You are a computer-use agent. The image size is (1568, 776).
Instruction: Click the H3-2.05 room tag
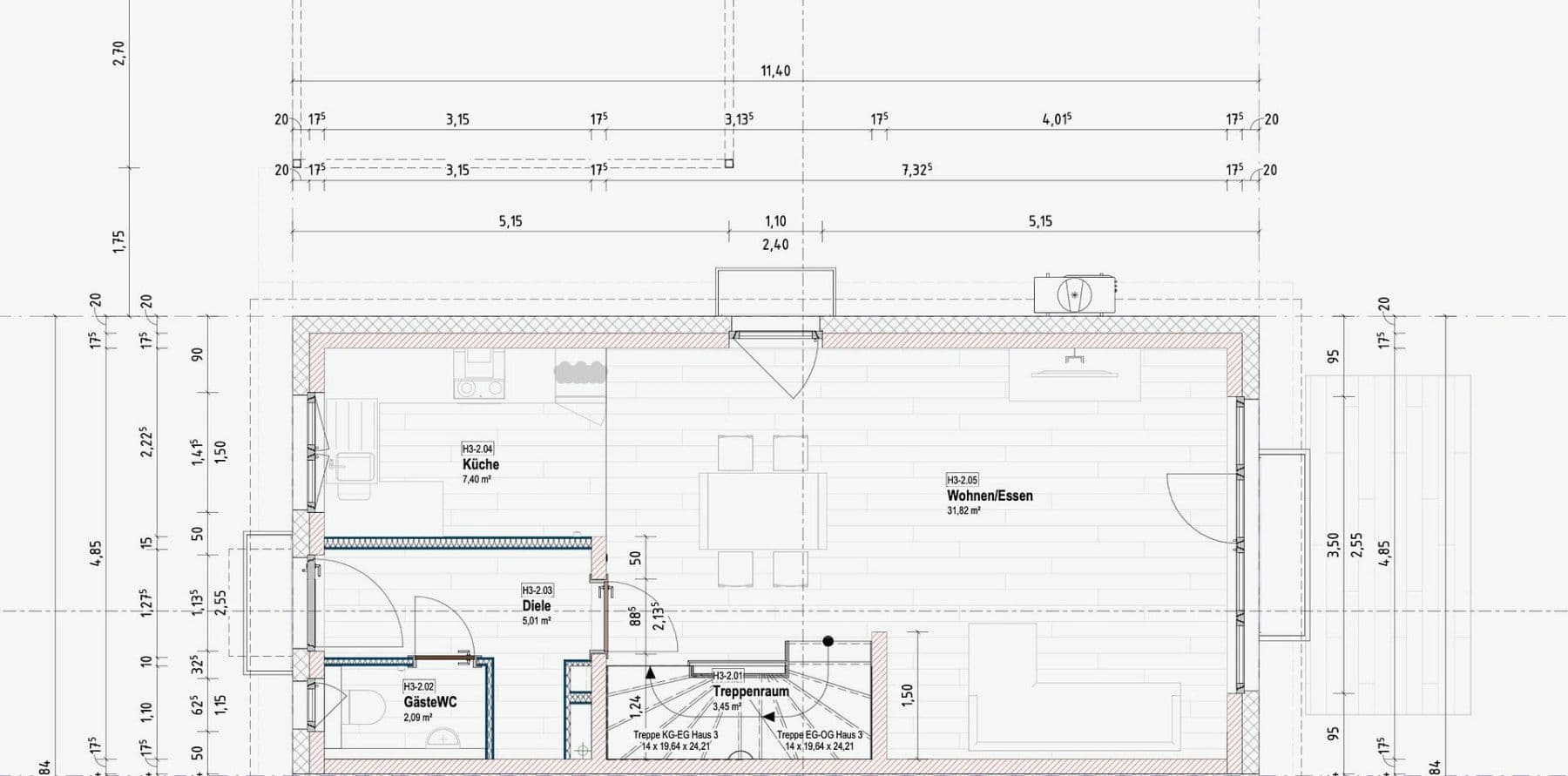pos(963,480)
